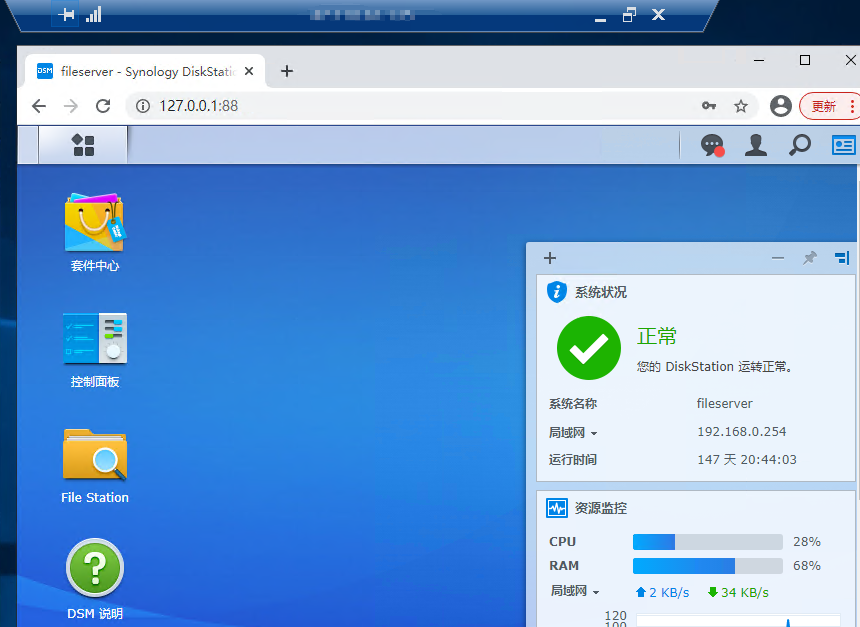The height and width of the screenshot is (627, 860).
Task: Close the fileserver browser tab
Action: tap(249, 71)
